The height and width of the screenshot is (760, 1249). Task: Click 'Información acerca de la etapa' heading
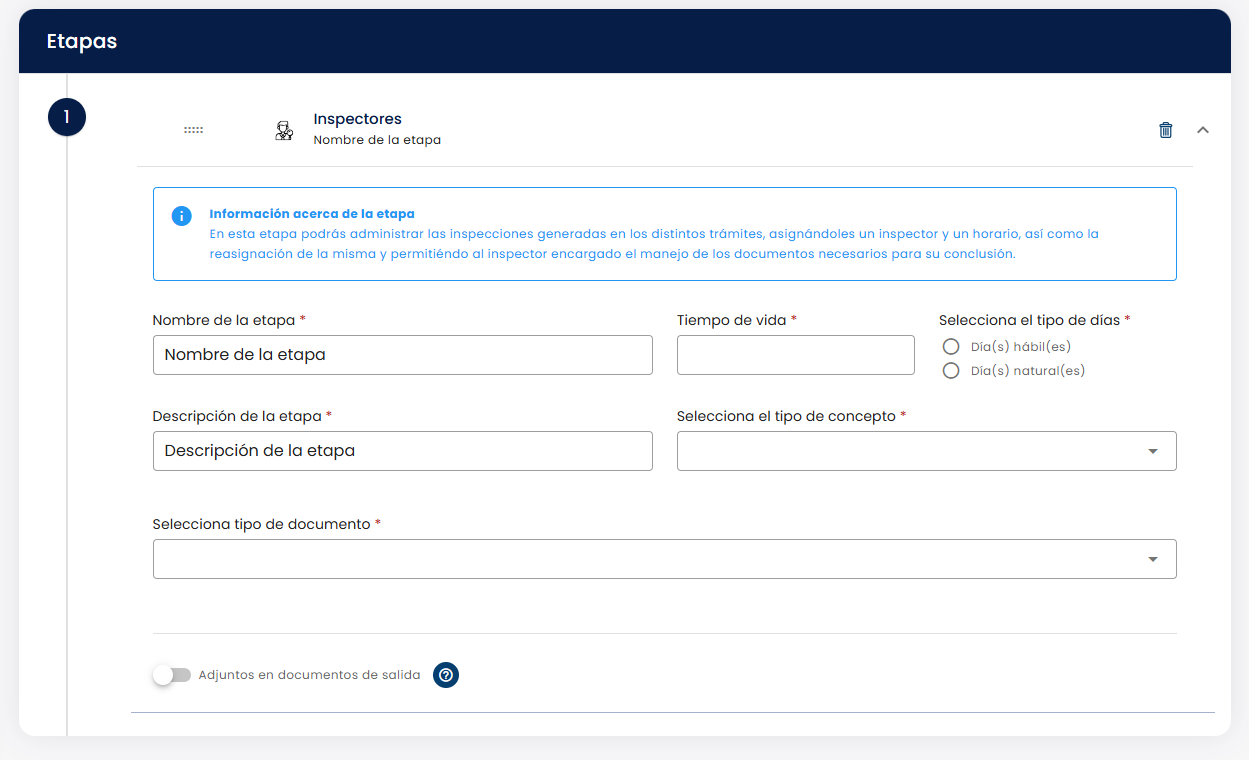(312, 214)
